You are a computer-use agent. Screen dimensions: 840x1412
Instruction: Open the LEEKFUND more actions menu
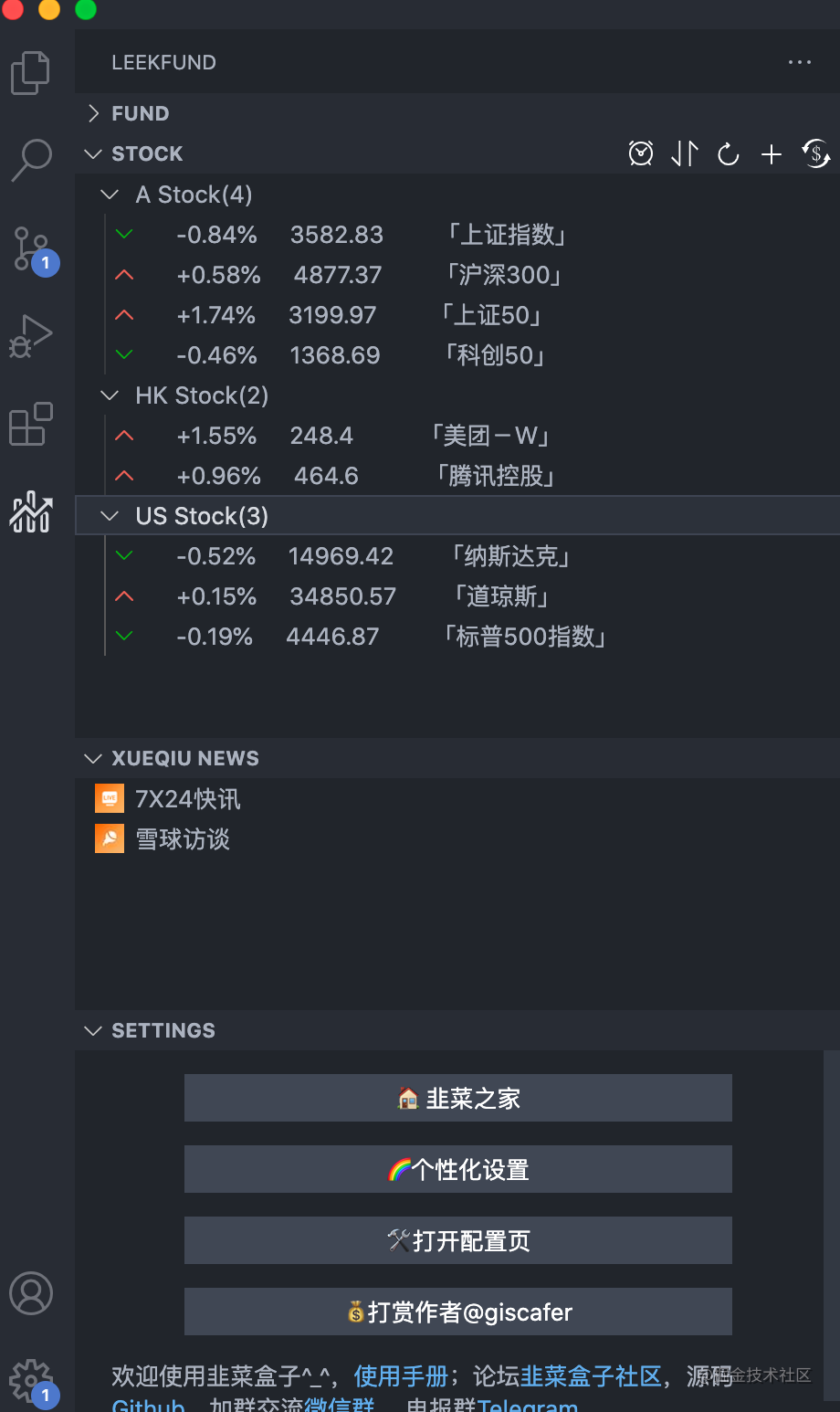799,62
